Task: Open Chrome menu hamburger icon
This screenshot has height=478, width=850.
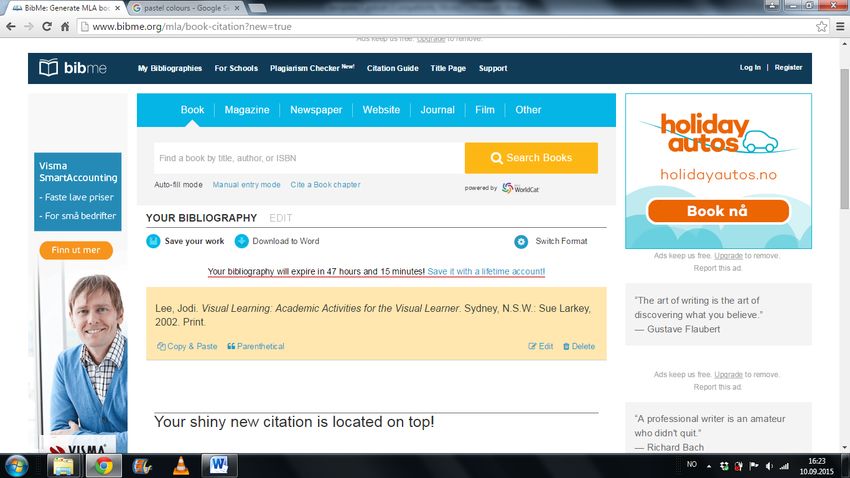Action: click(x=840, y=27)
